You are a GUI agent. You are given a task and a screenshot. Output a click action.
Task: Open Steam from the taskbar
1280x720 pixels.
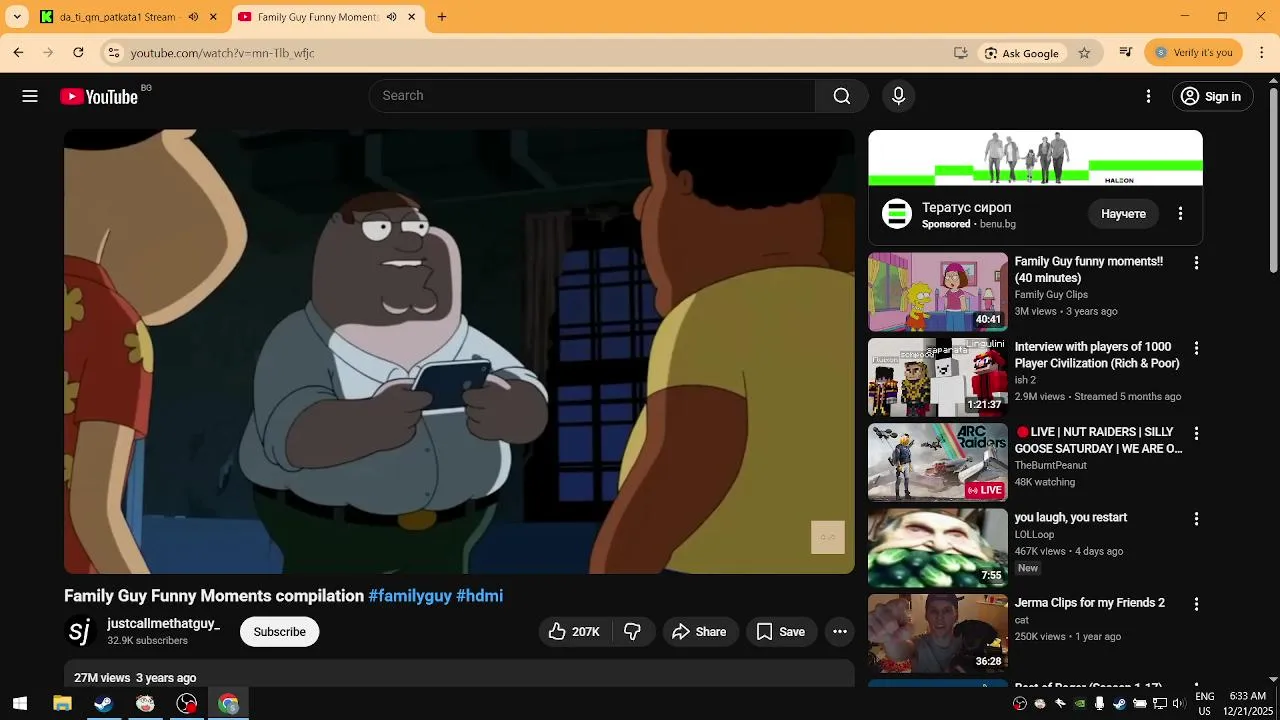[x=103, y=704]
